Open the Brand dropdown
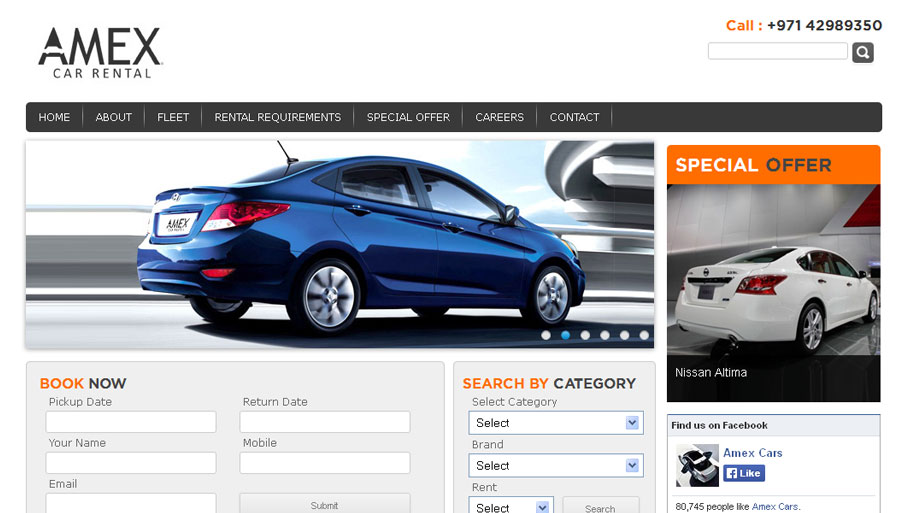The width and height of the screenshot is (904, 513). (x=556, y=466)
